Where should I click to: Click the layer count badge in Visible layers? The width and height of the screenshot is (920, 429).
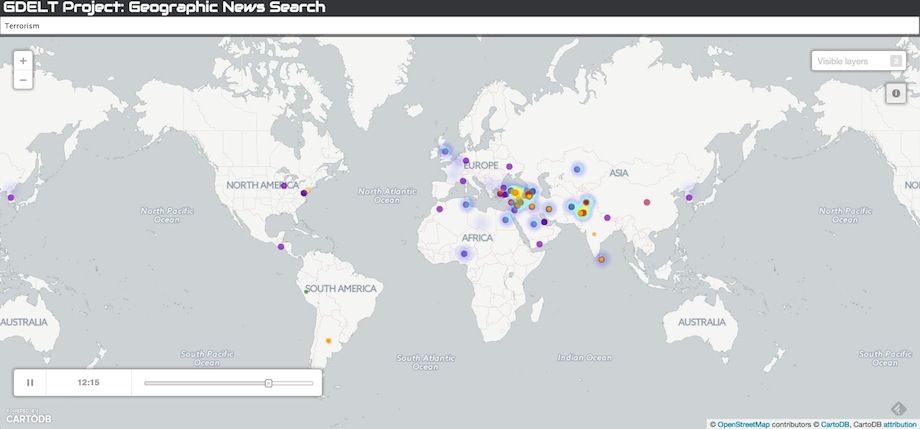896,61
